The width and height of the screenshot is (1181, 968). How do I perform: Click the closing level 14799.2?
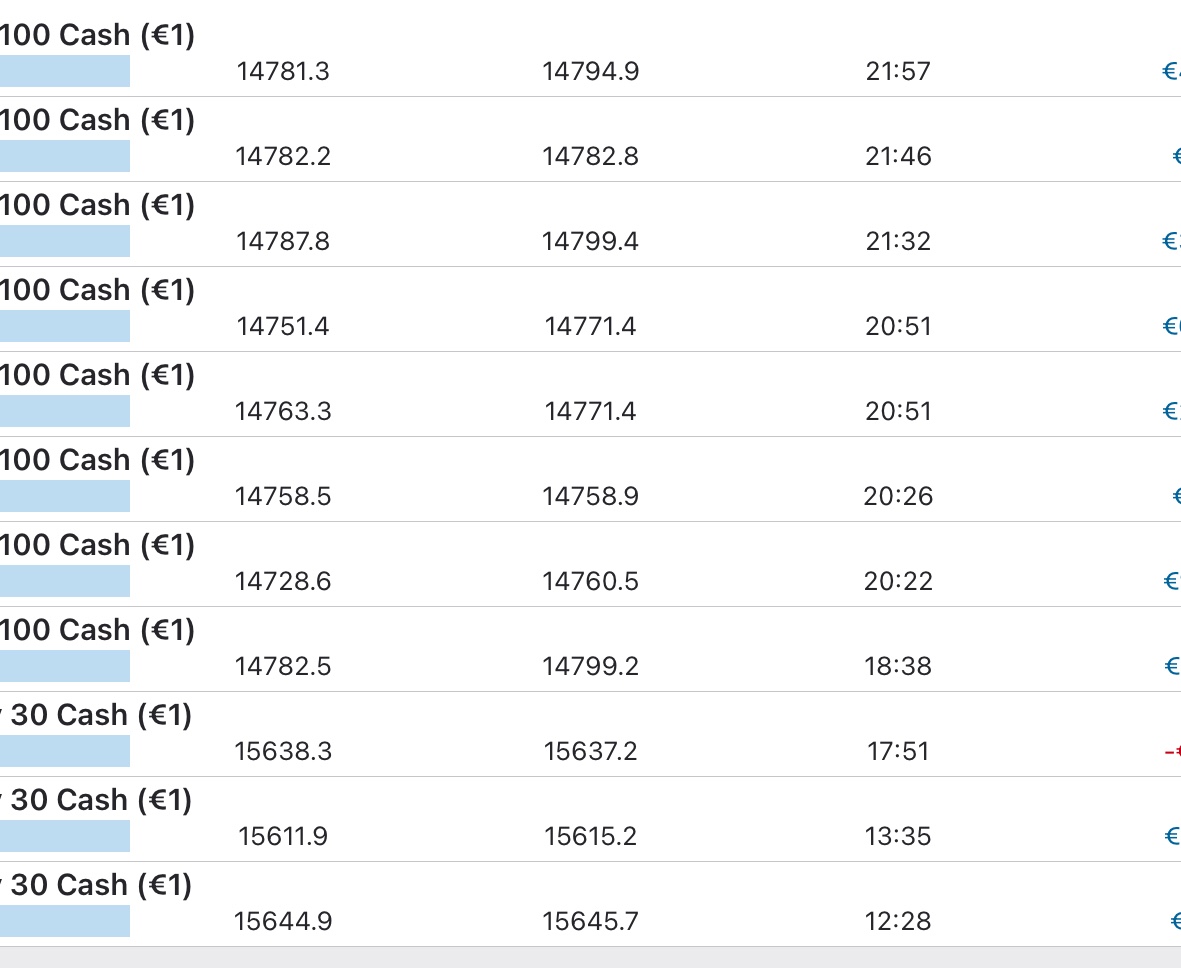[x=590, y=667]
